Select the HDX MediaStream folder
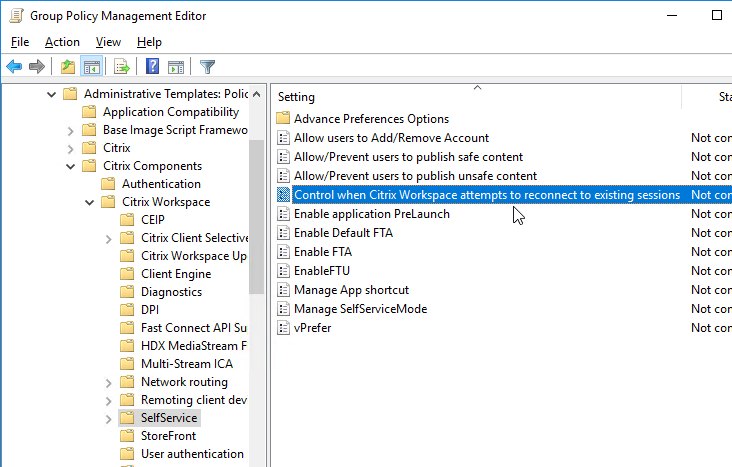Screen dimensions: 732x467 point(194,346)
